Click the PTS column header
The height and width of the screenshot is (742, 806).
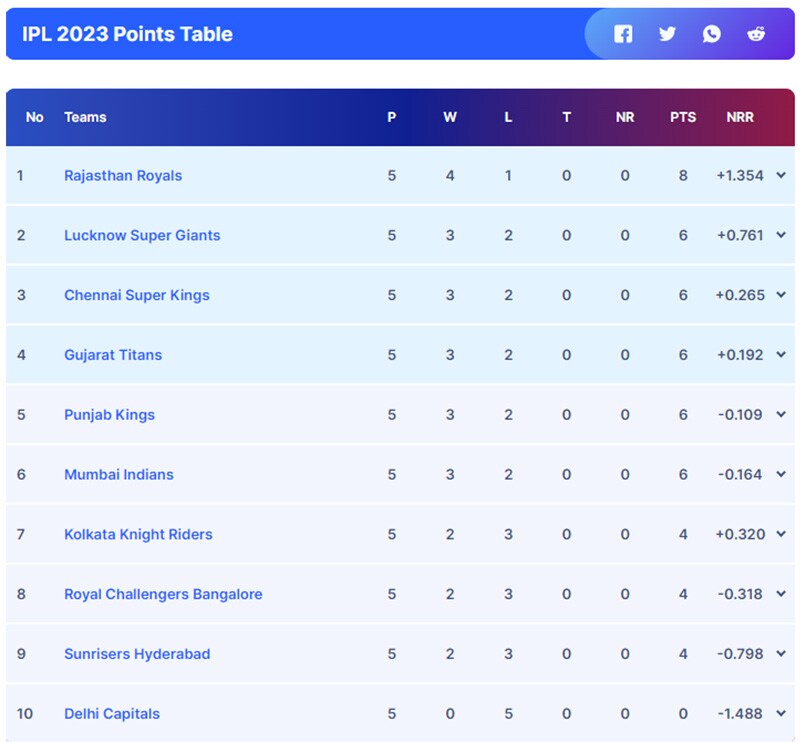(x=683, y=117)
